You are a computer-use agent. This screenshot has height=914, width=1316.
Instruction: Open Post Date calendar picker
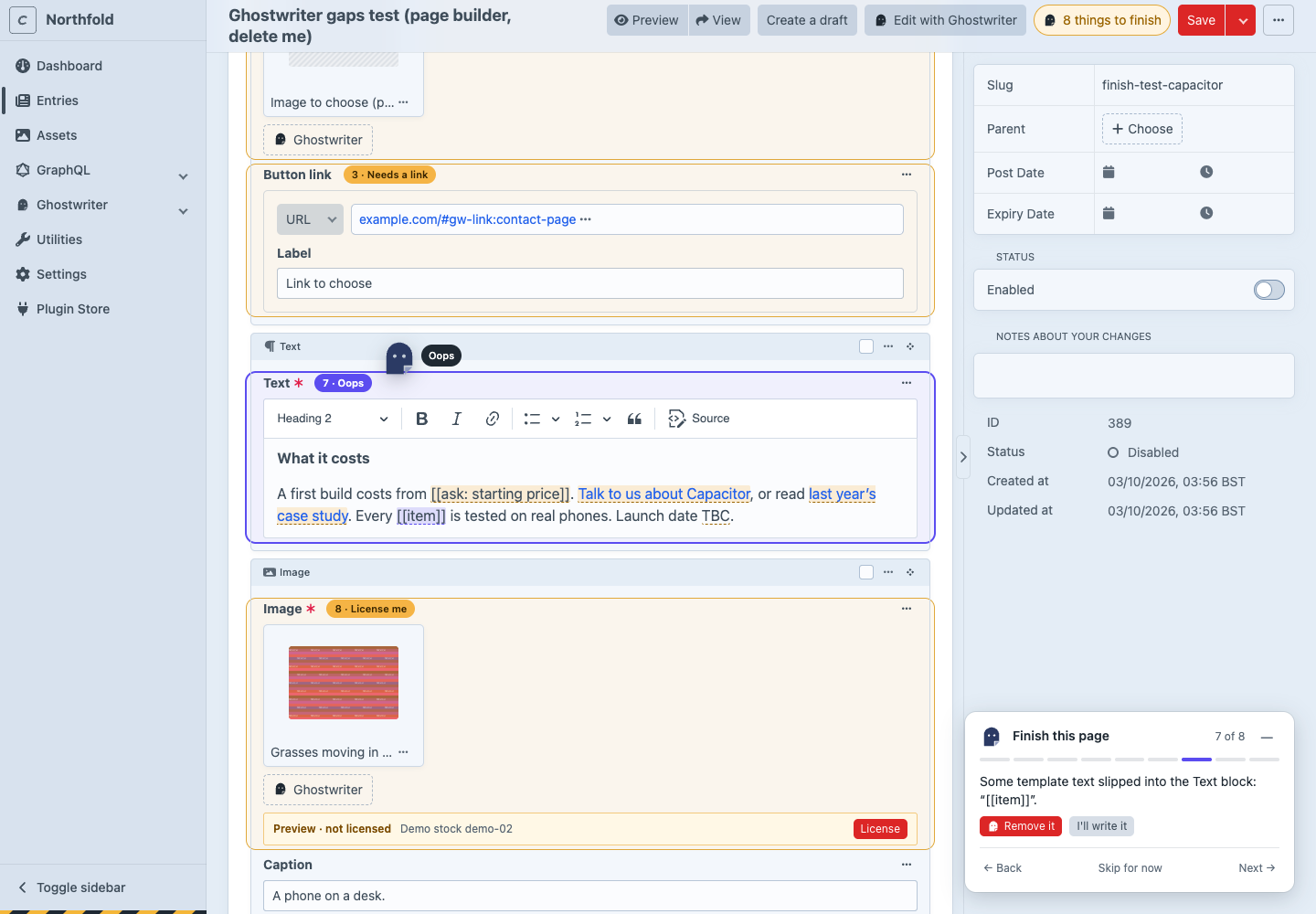pos(1109,172)
